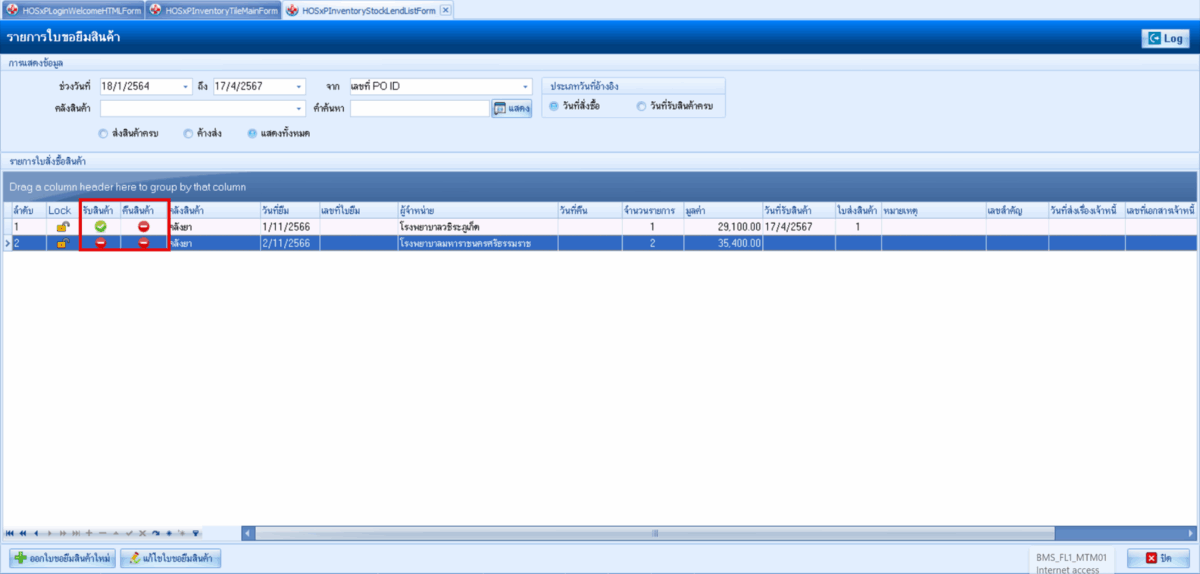This screenshot has height=574, width=1200.
Task: Click the แก้ไขใบขอยืมสินค้า edit button
Action: coord(170,558)
